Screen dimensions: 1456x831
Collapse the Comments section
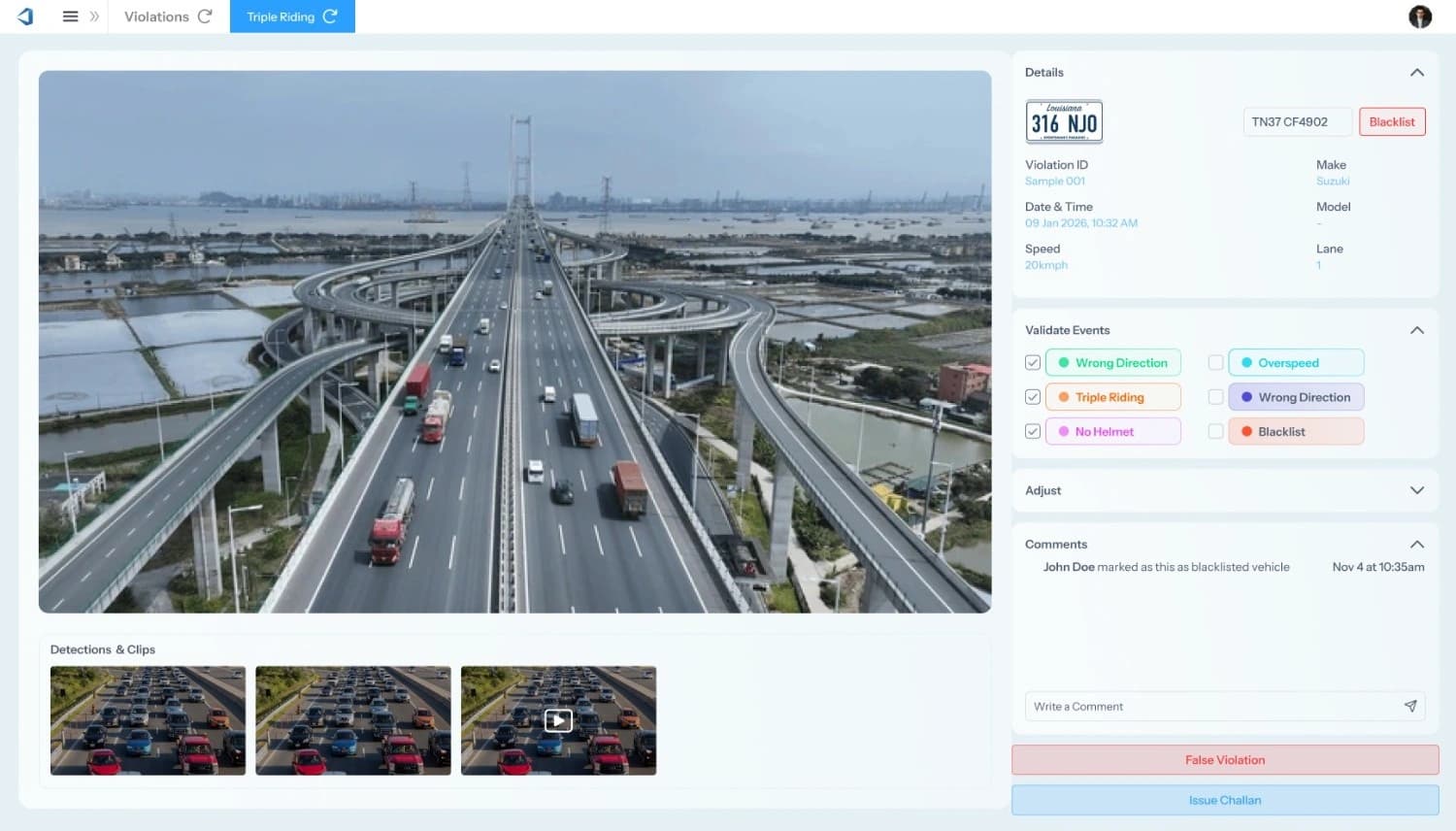[x=1417, y=544]
